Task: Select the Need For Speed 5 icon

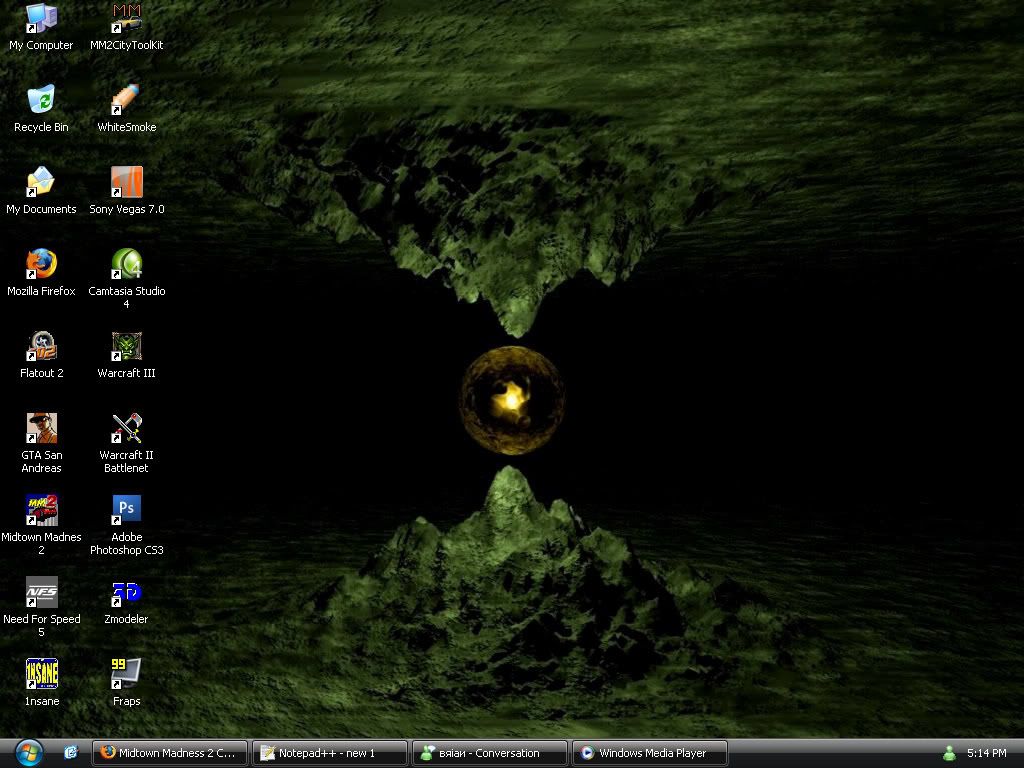Action: coord(41,592)
